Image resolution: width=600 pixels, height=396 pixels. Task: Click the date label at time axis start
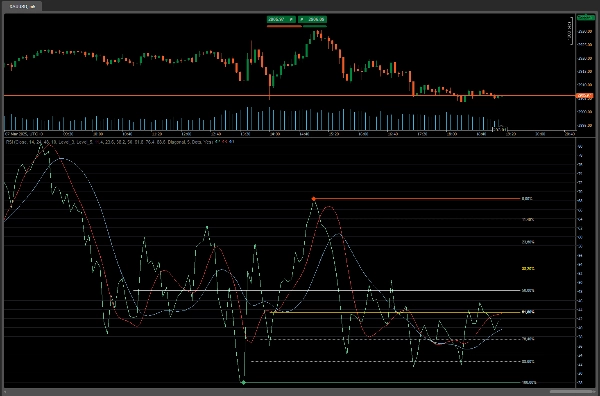pyautogui.click(x=24, y=134)
